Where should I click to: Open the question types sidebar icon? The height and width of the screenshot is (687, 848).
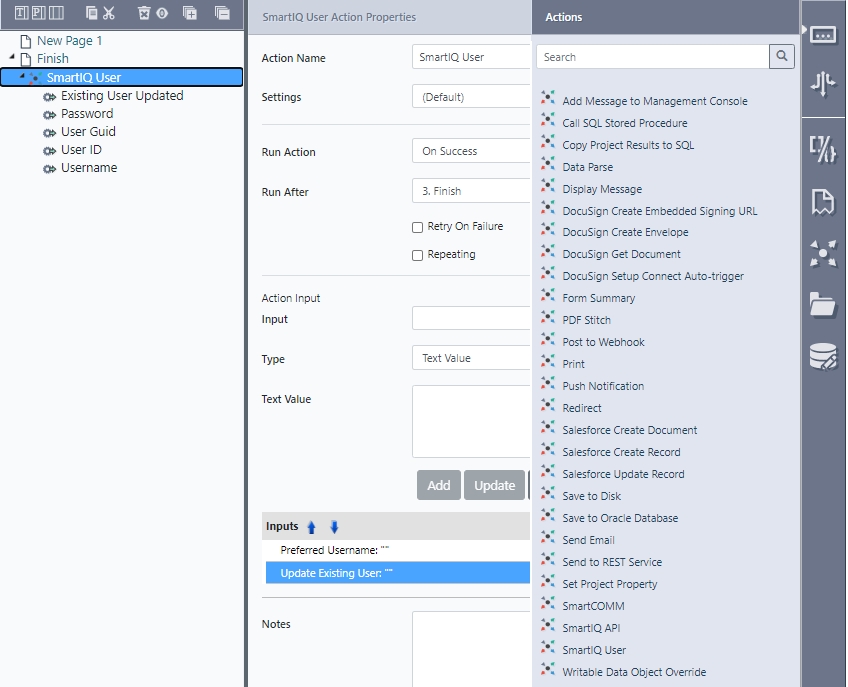pos(823,36)
